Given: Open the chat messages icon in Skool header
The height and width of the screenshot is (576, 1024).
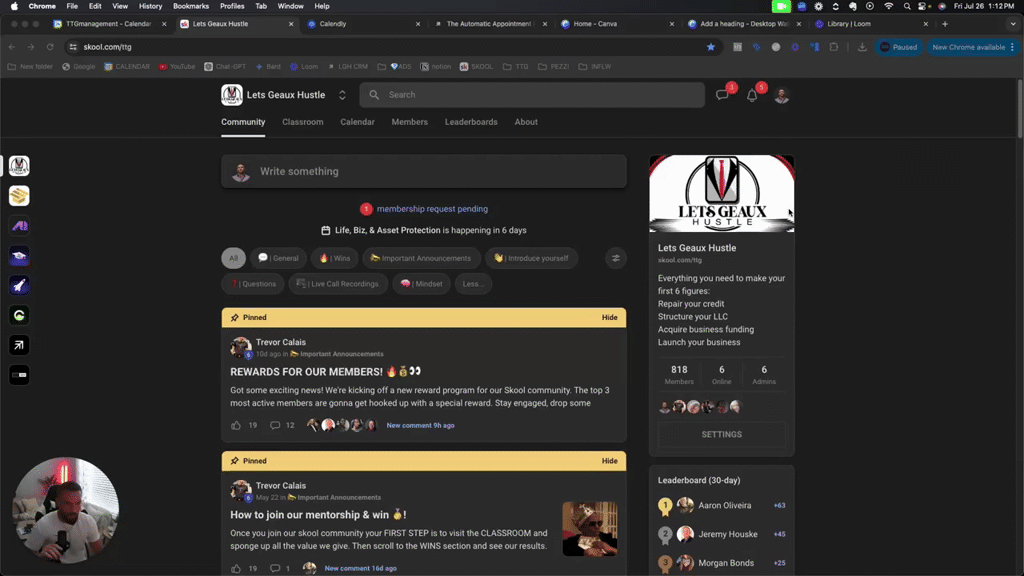Looking at the screenshot, I should click(x=722, y=94).
